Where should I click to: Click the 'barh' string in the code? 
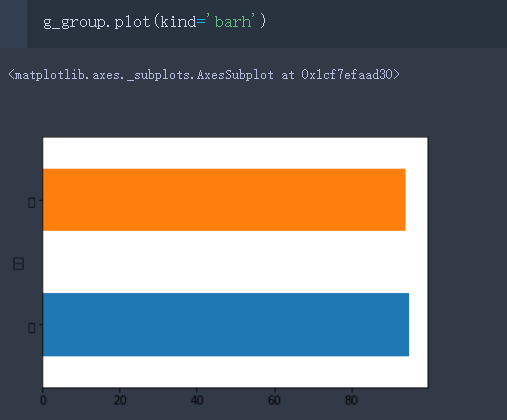tap(233, 22)
